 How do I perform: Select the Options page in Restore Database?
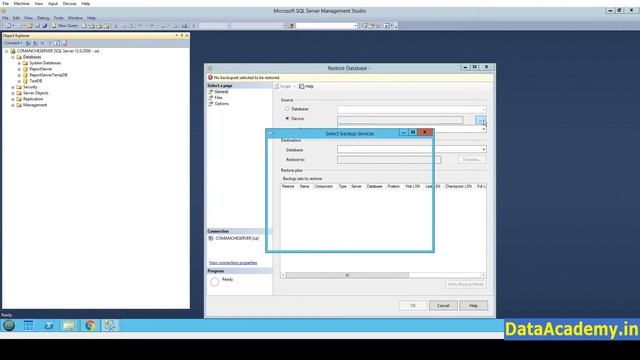coord(221,104)
